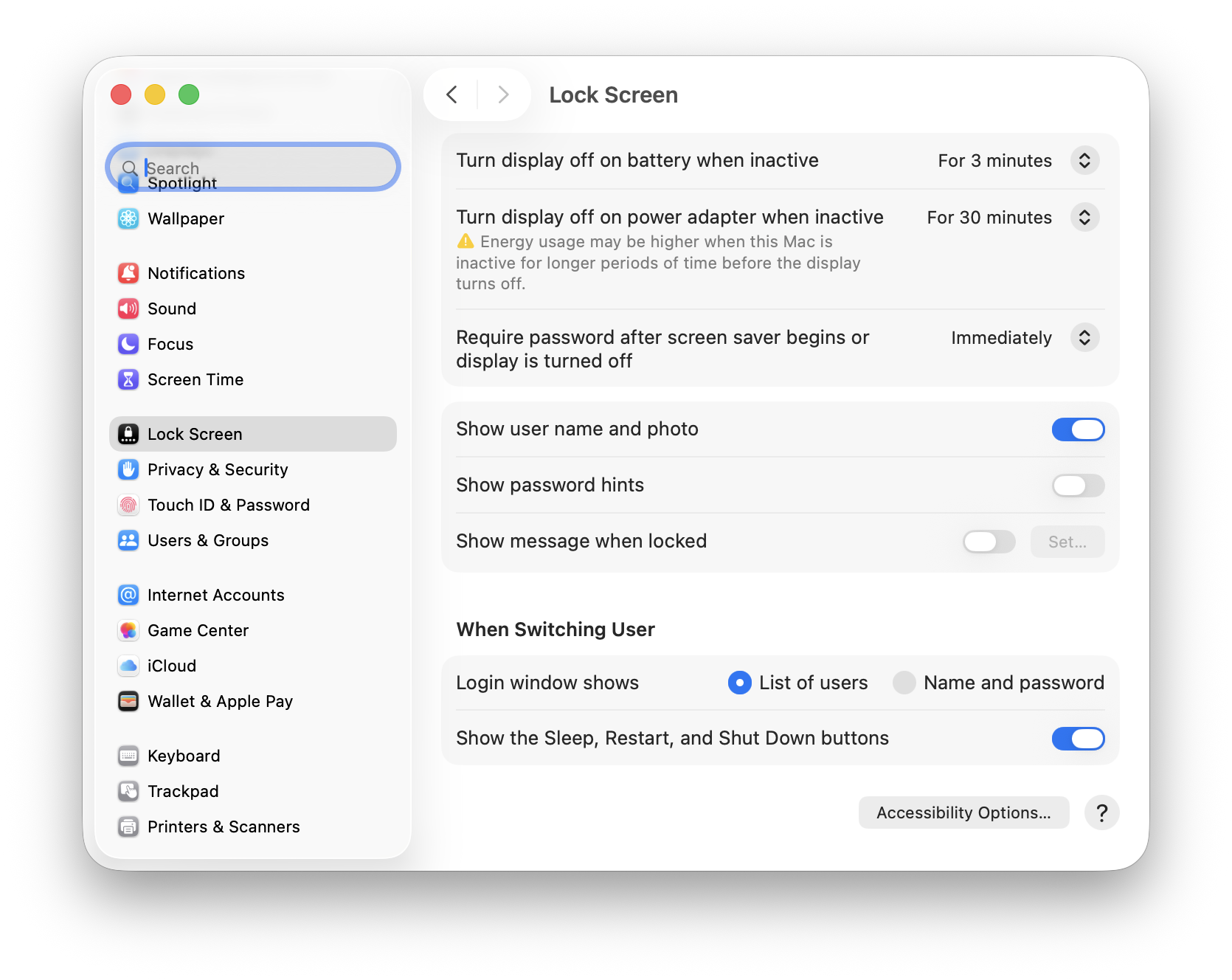1232x980 pixels.
Task: Change power adapter display-off duration
Action: (1084, 218)
